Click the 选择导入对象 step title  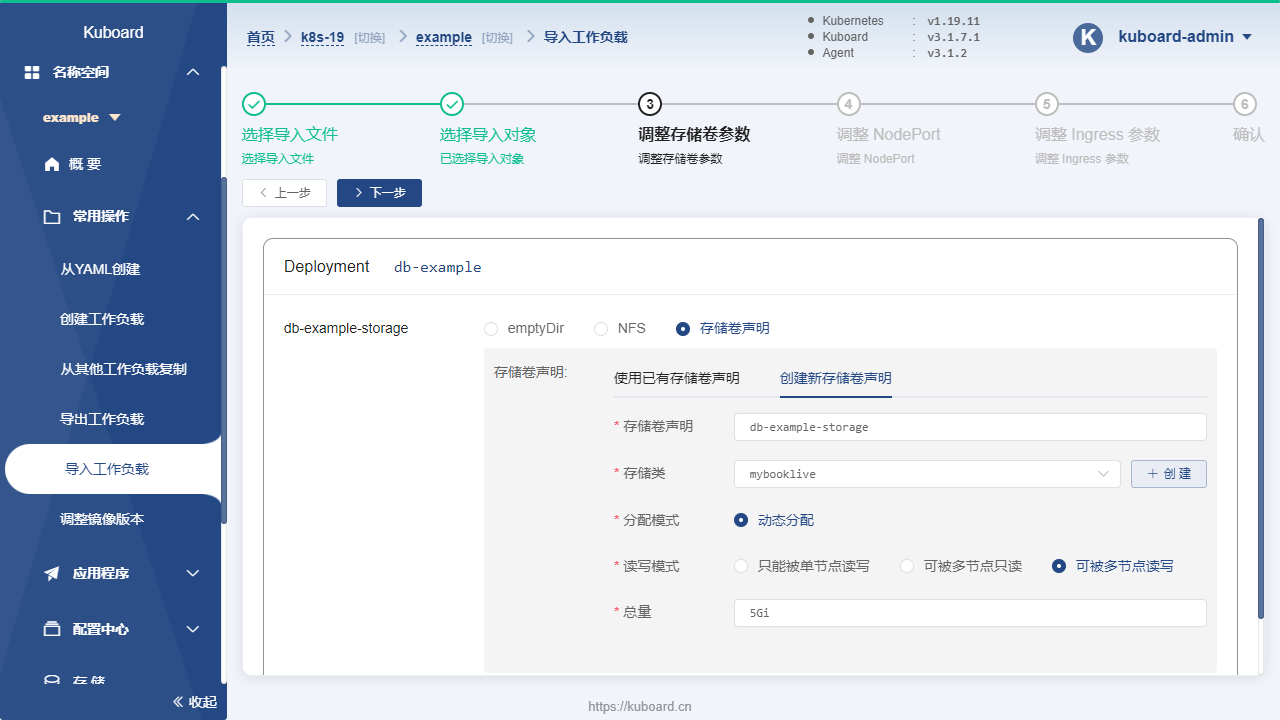click(488, 134)
